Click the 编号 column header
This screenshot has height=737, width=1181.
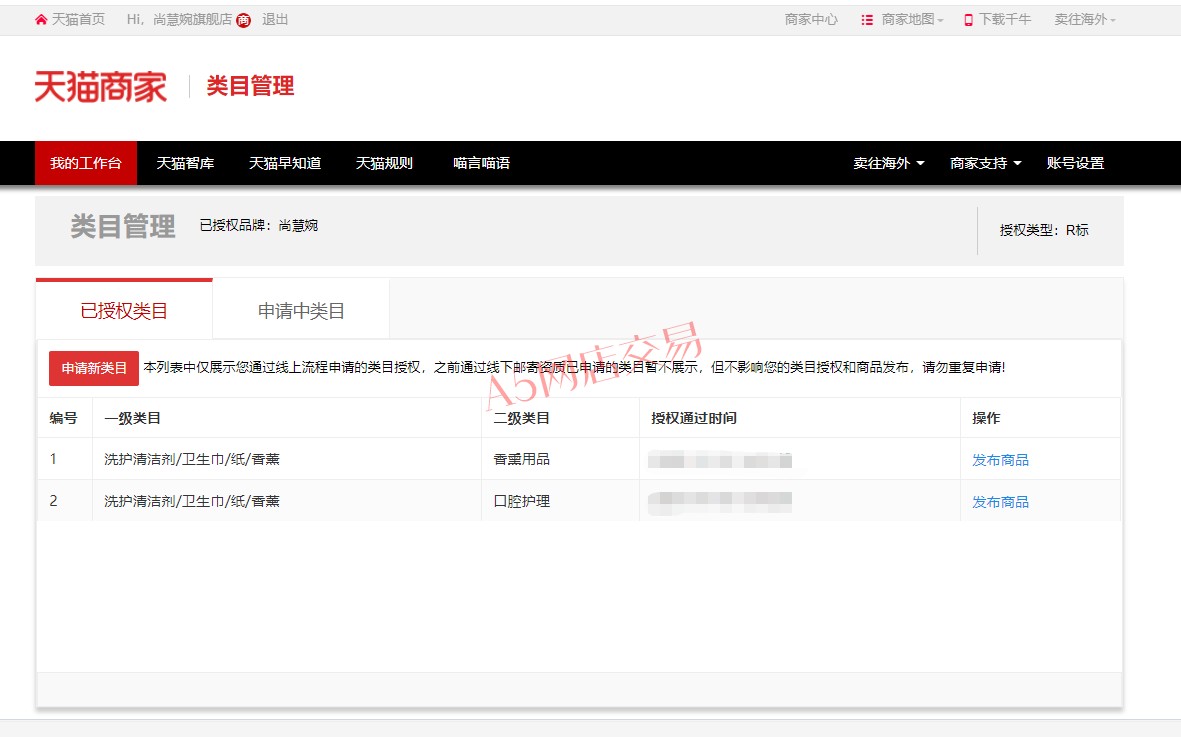coord(63,418)
